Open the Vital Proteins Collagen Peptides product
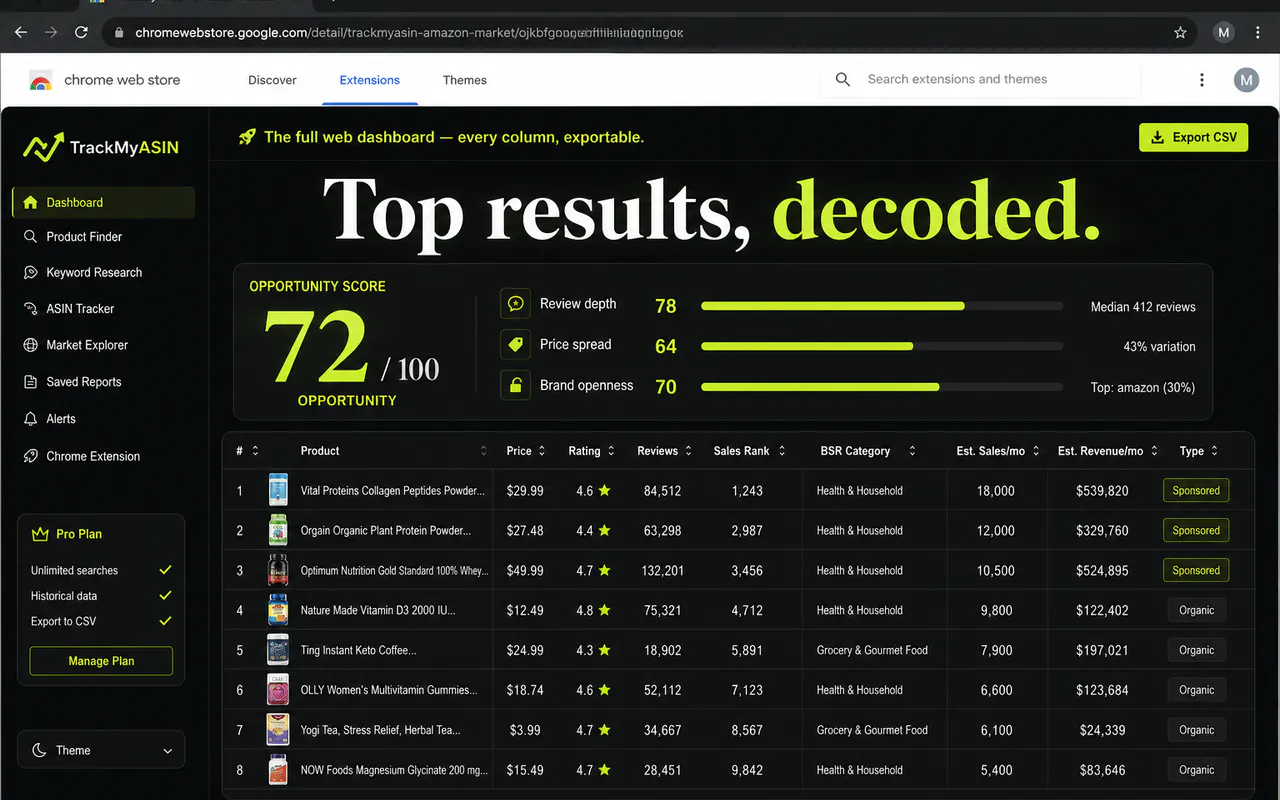Image resolution: width=1280 pixels, height=800 pixels. [392, 491]
